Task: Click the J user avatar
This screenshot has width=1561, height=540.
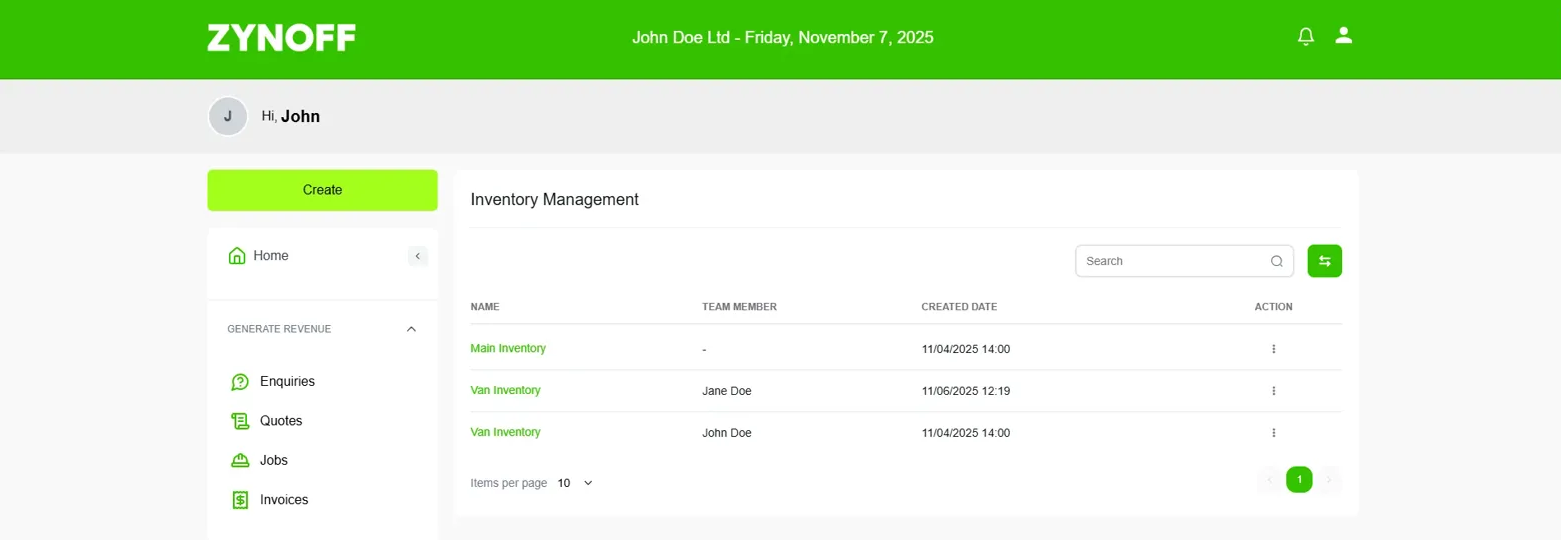Action: click(228, 116)
